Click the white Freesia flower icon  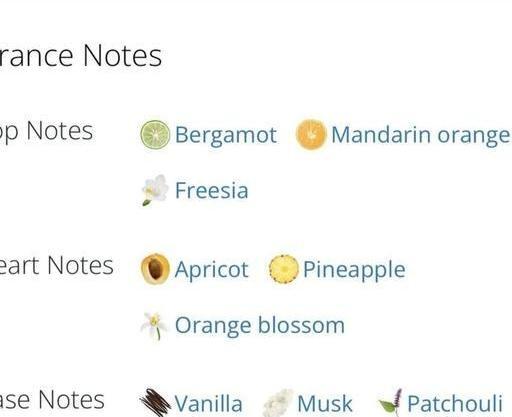tap(154, 190)
